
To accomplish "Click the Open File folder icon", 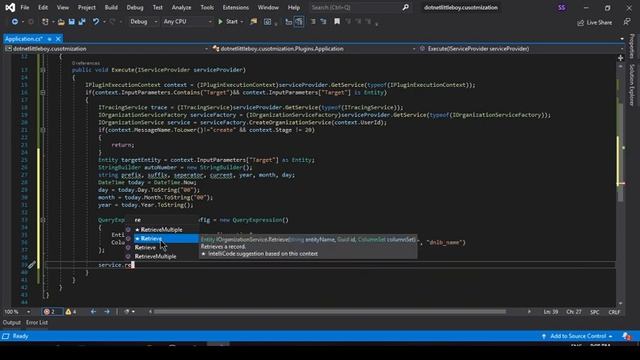I will [61, 22].
